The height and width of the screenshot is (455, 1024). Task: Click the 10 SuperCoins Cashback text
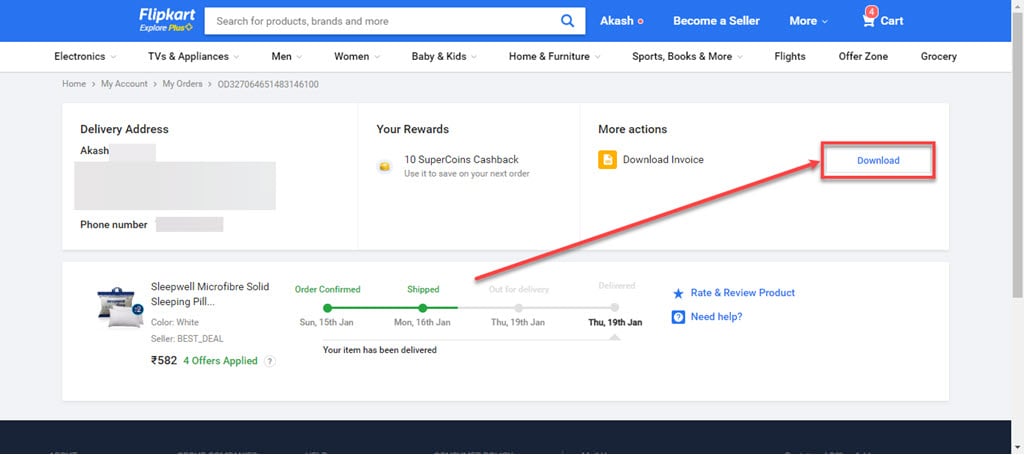pyautogui.click(x=461, y=160)
